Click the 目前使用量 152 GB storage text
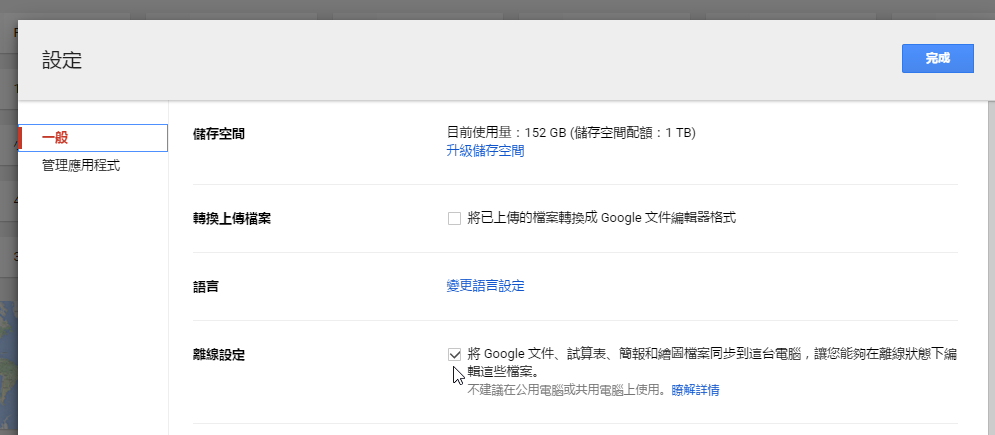 [570, 133]
